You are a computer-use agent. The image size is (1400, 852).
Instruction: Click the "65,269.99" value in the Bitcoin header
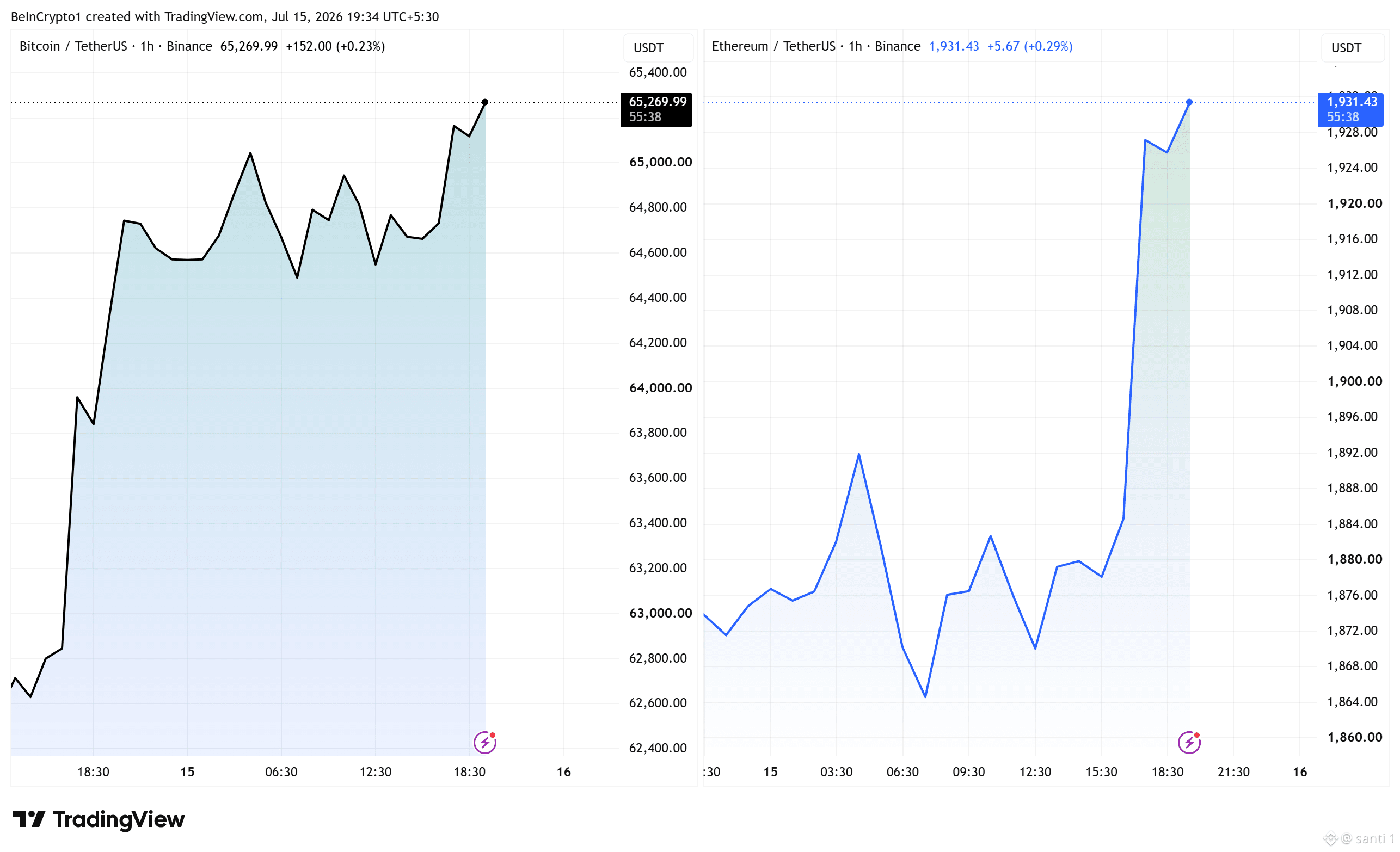[x=249, y=46]
